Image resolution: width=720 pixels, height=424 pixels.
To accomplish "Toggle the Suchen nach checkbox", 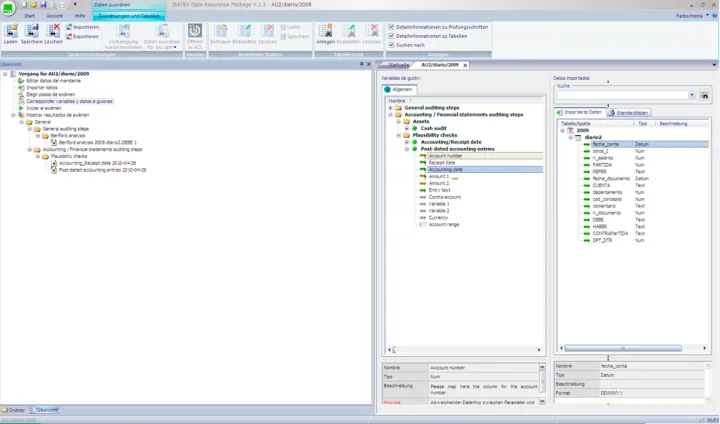I will point(391,45).
